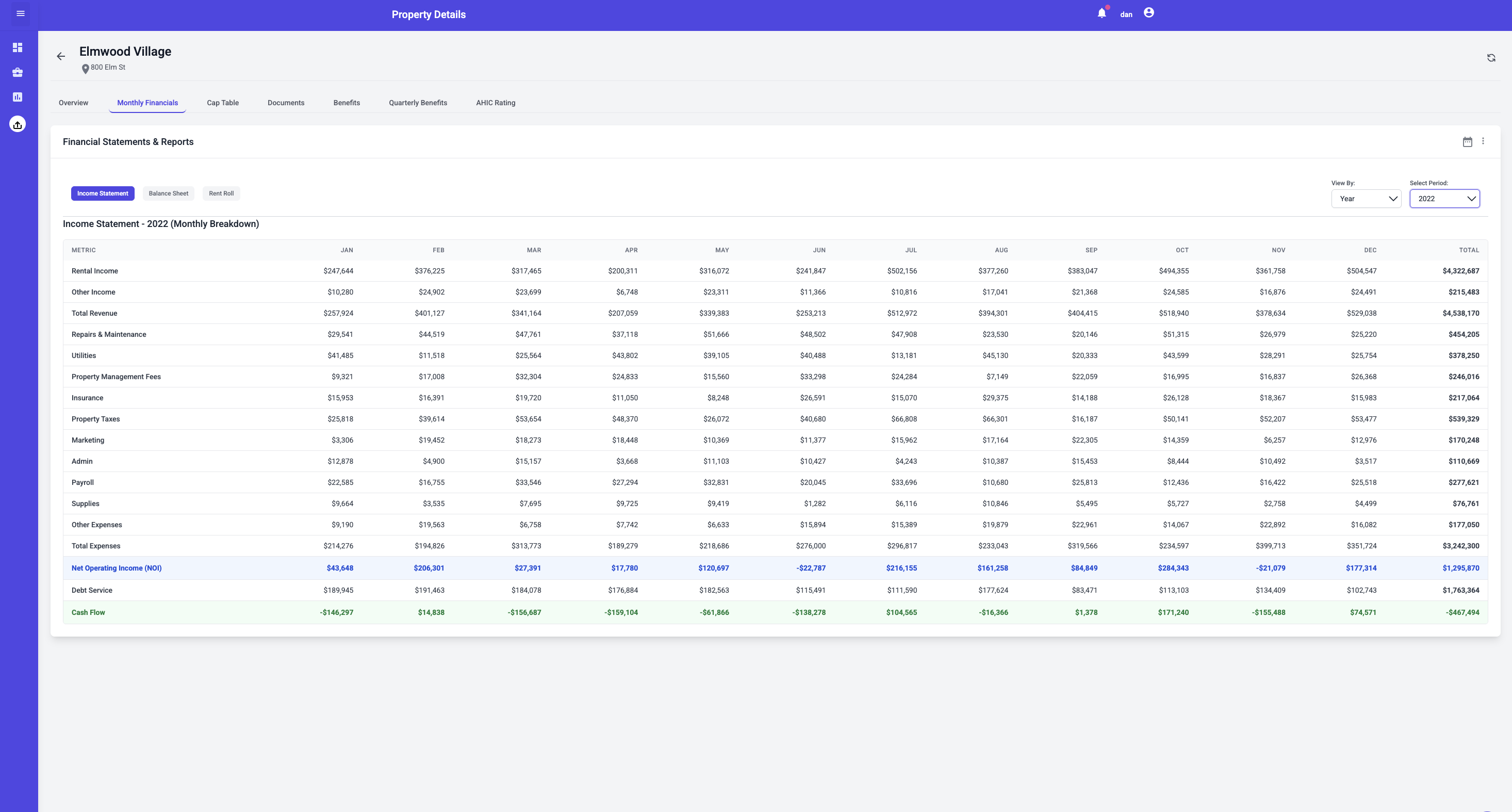Open the notifications bell
This screenshot has width=1512, height=812.
click(x=1102, y=13)
